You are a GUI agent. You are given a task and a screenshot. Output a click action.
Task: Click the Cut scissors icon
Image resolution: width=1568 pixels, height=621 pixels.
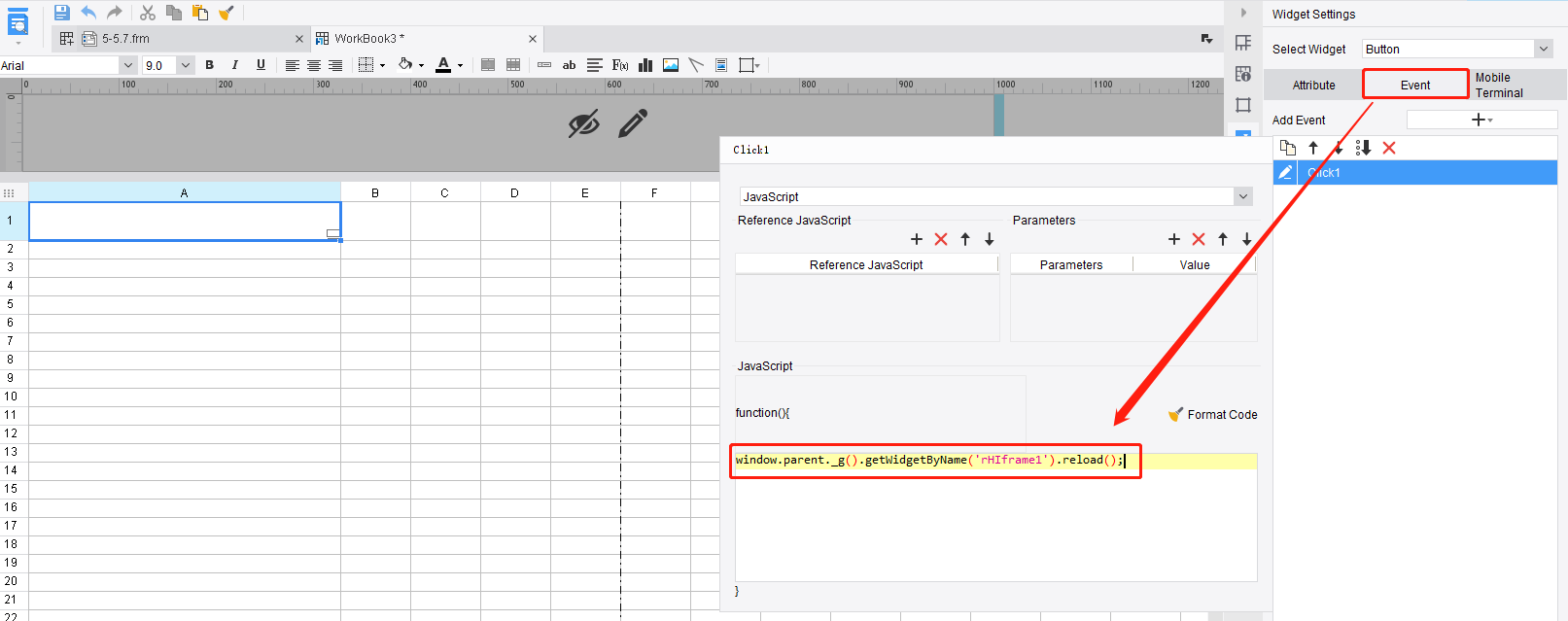(148, 13)
